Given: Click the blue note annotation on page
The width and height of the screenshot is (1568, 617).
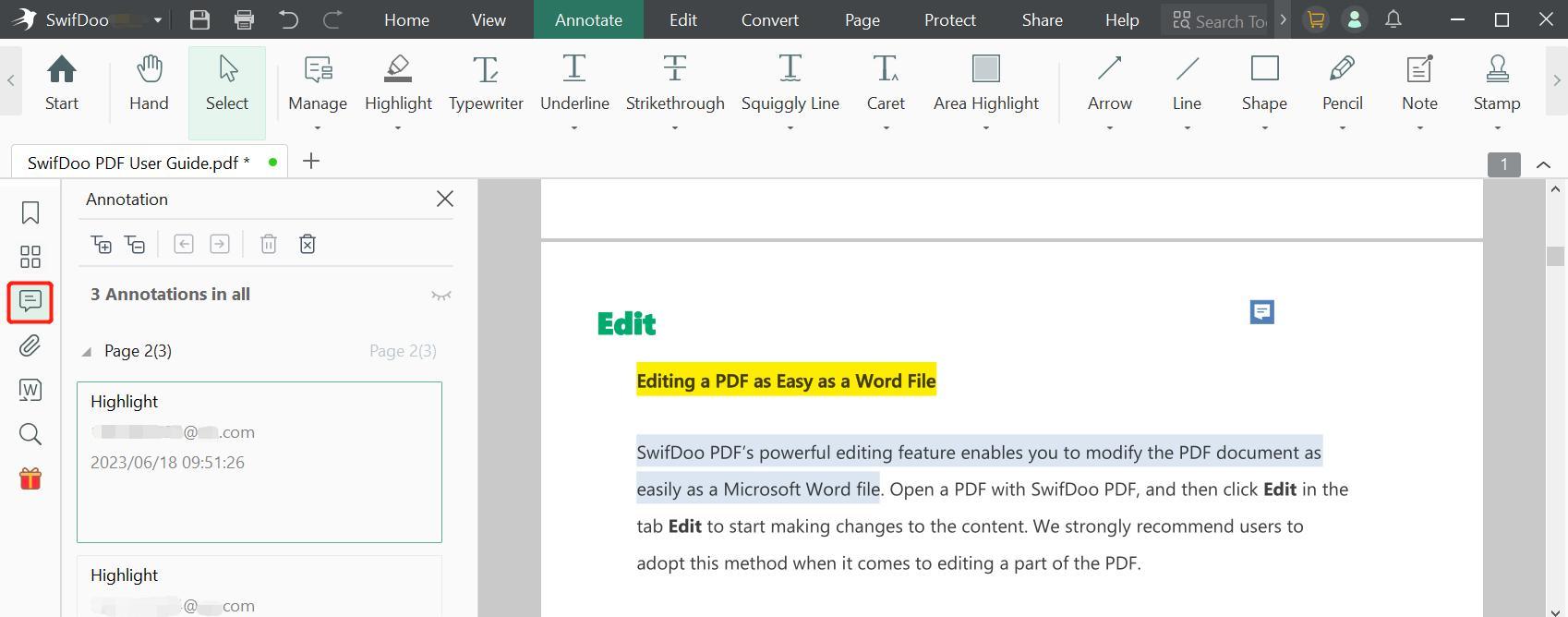Looking at the screenshot, I should pos(1262,312).
